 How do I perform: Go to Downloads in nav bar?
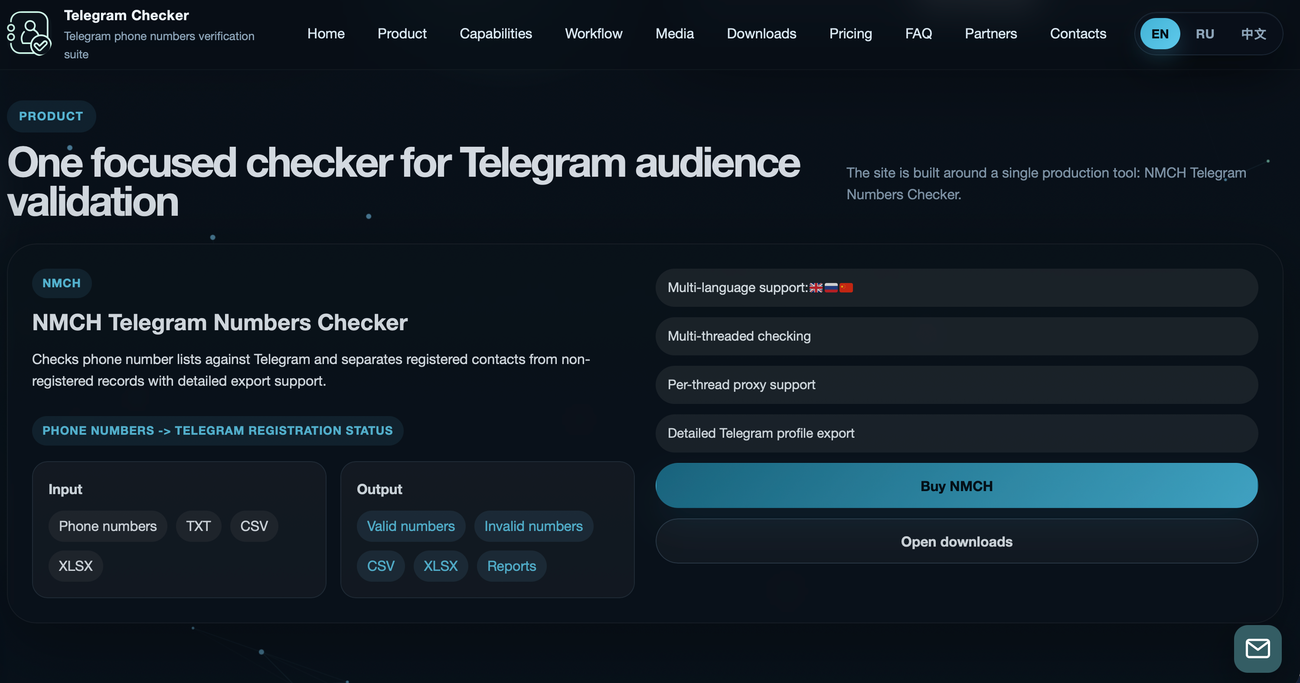click(762, 34)
